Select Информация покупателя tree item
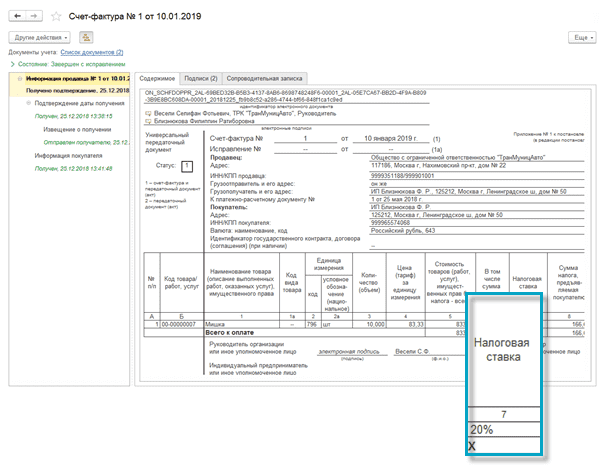Image resolution: width=602 pixels, height=465 pixels. [x=68, y=156]
